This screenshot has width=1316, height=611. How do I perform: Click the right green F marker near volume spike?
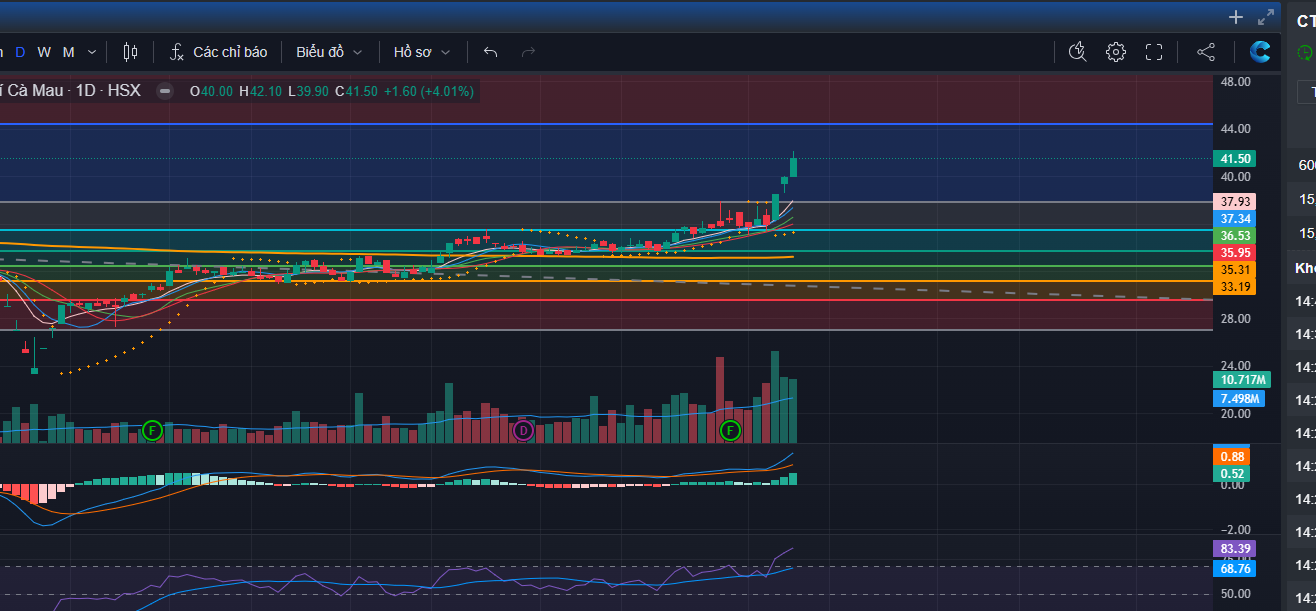pos(730,431)
